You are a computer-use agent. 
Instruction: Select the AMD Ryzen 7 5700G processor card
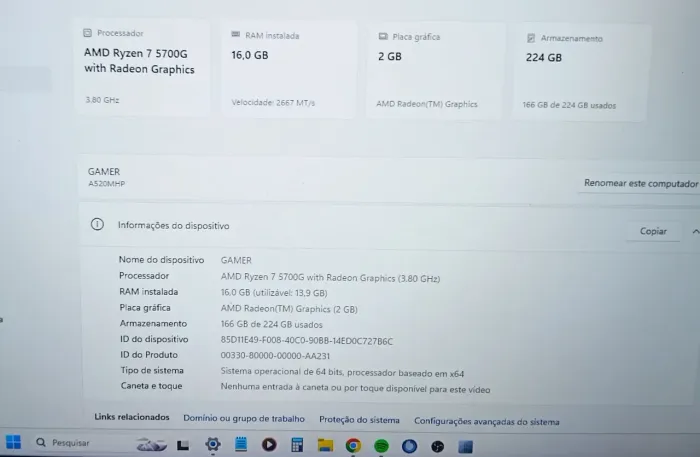click(x=142, y=67)
